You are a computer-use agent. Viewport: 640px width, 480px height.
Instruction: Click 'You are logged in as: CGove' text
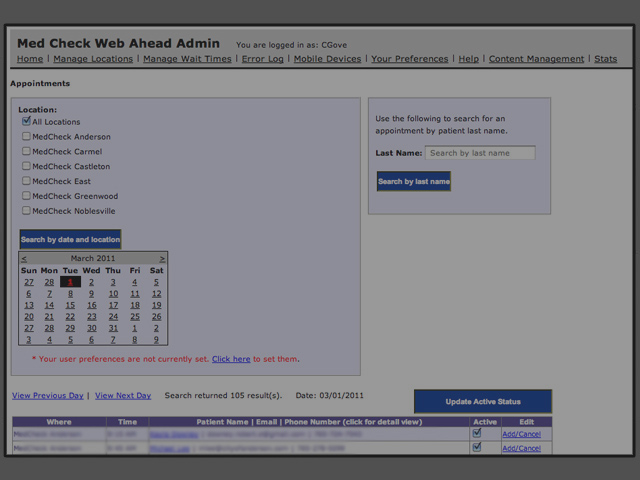click(x=291, y=45)
